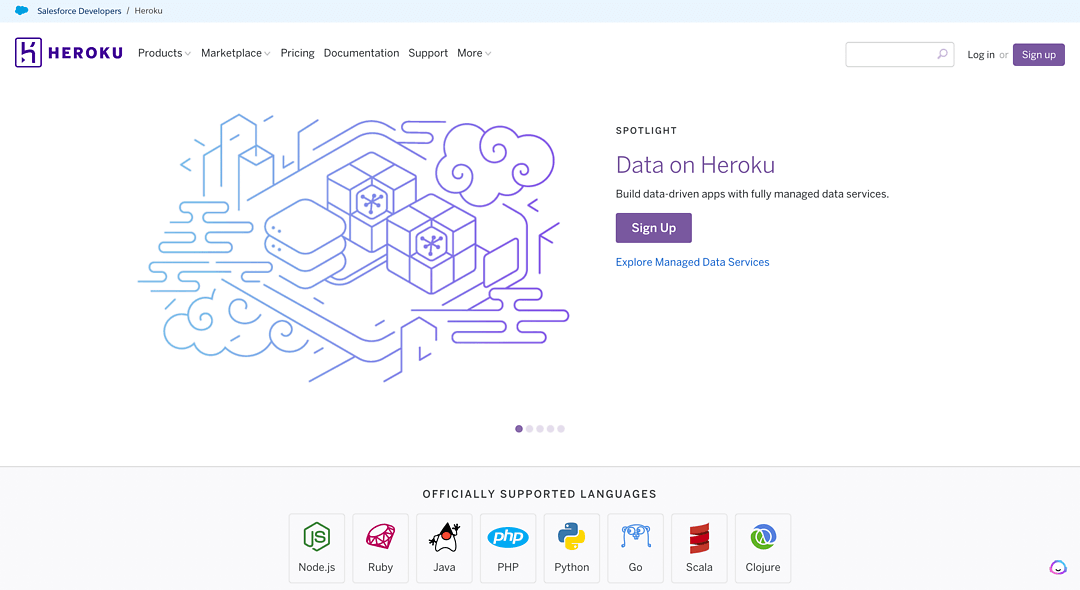Expand the More dropdown menu
The height and width of the screenshot is (590, 1080).
tap(474, 53)
